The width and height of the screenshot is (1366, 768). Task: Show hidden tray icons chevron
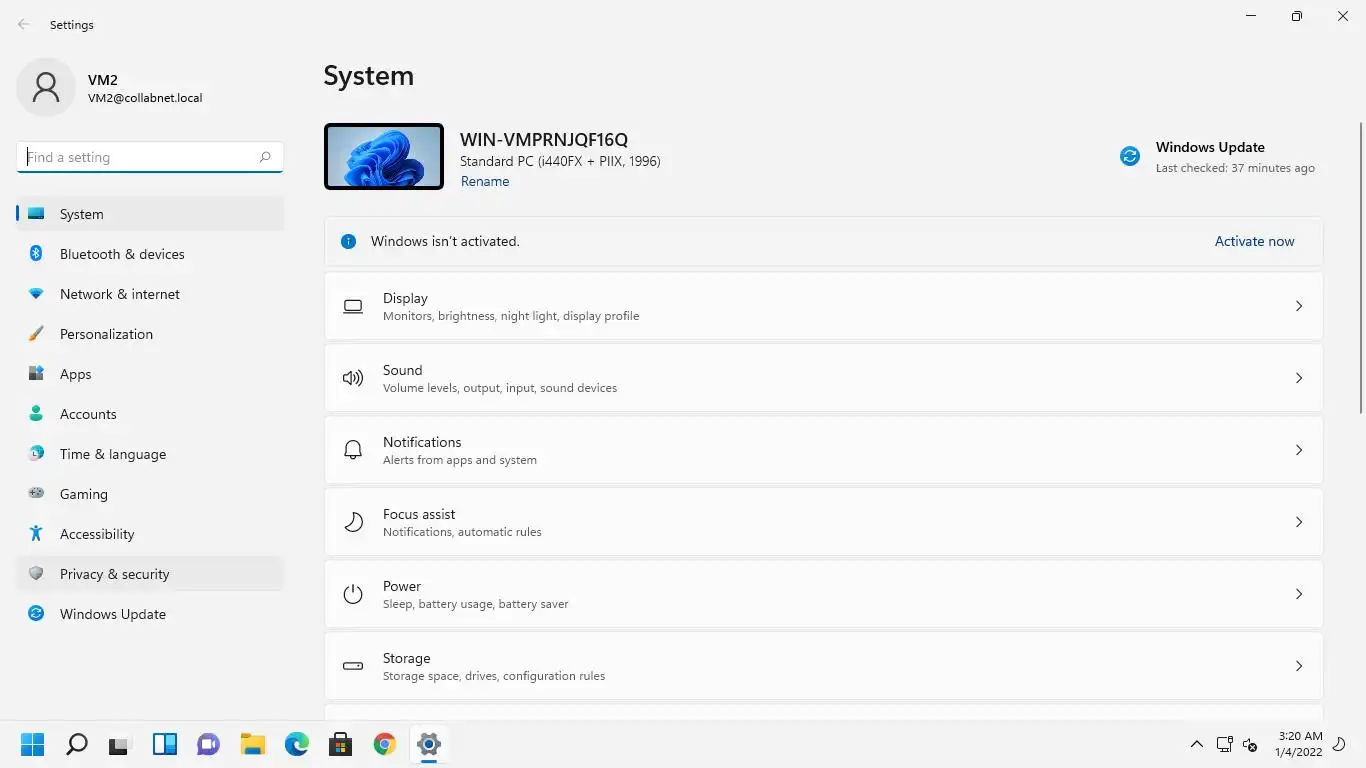1196,744
